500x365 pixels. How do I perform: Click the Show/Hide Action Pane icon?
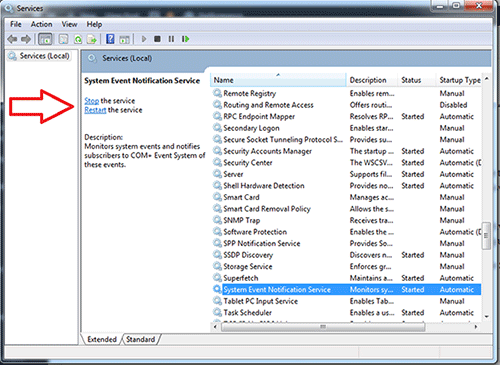pos(124,39)
